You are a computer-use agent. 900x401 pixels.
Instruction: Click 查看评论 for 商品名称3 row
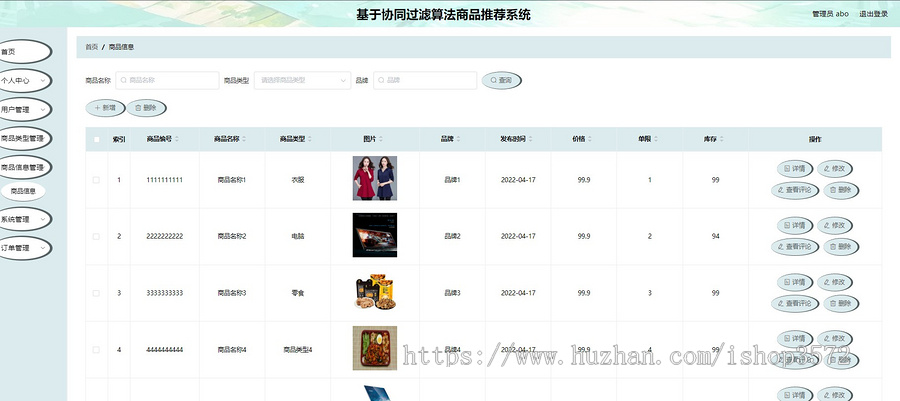795,303
